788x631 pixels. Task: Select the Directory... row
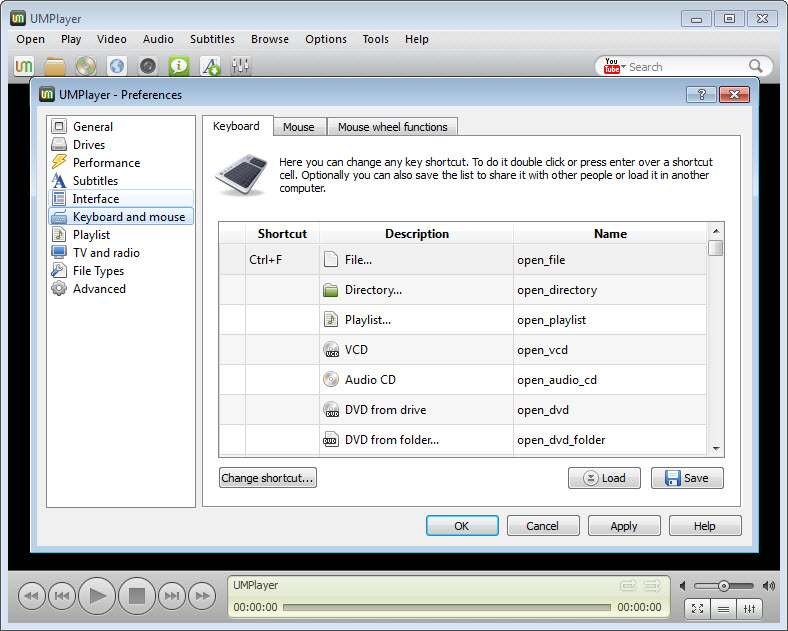417,290
